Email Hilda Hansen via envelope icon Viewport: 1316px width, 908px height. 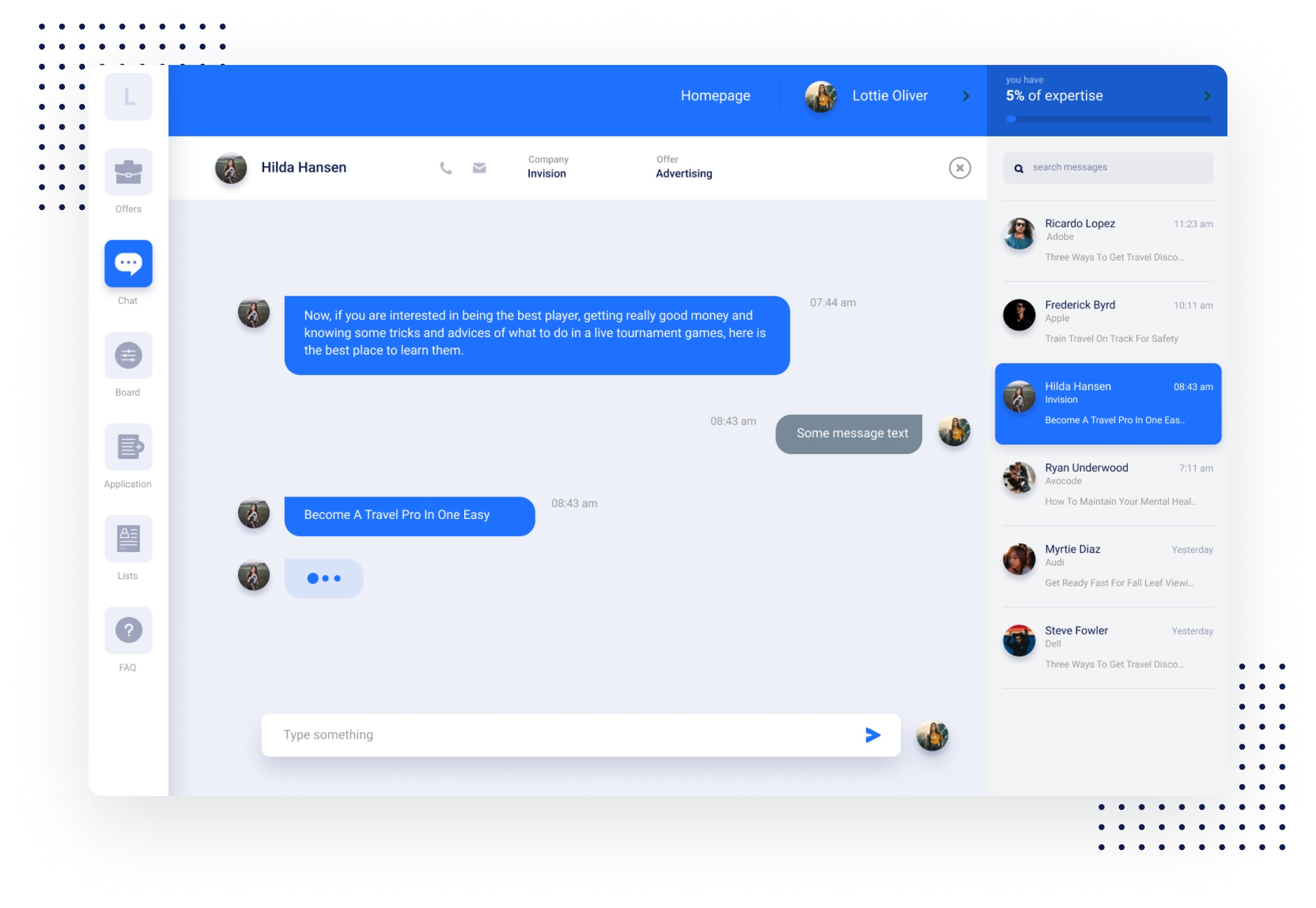click(480, 168)
